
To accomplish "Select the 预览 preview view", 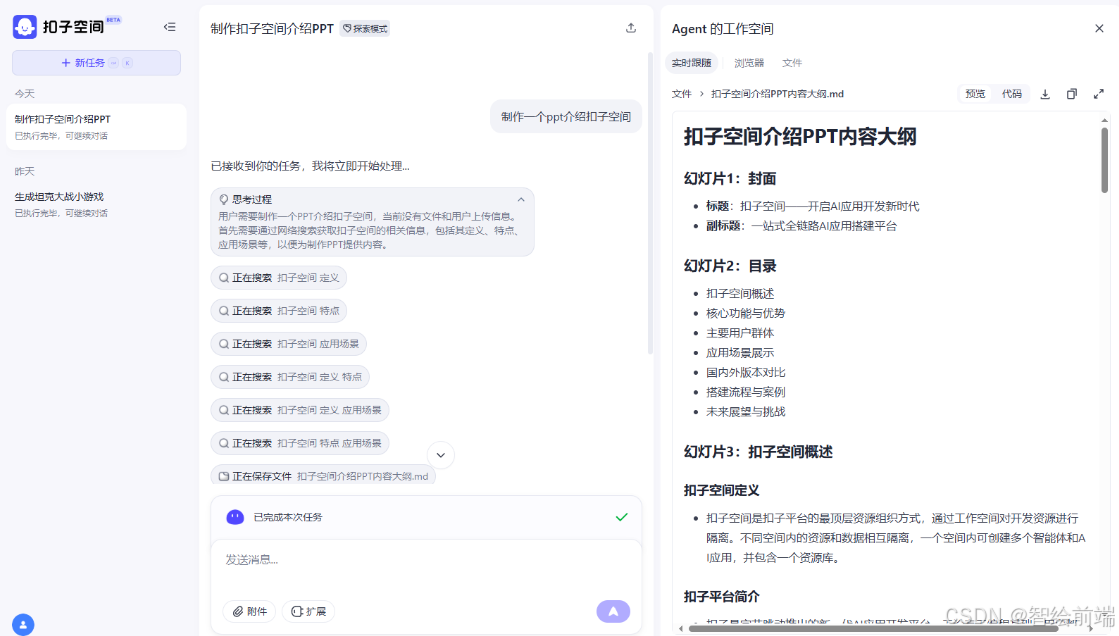I will pos(975,94).
